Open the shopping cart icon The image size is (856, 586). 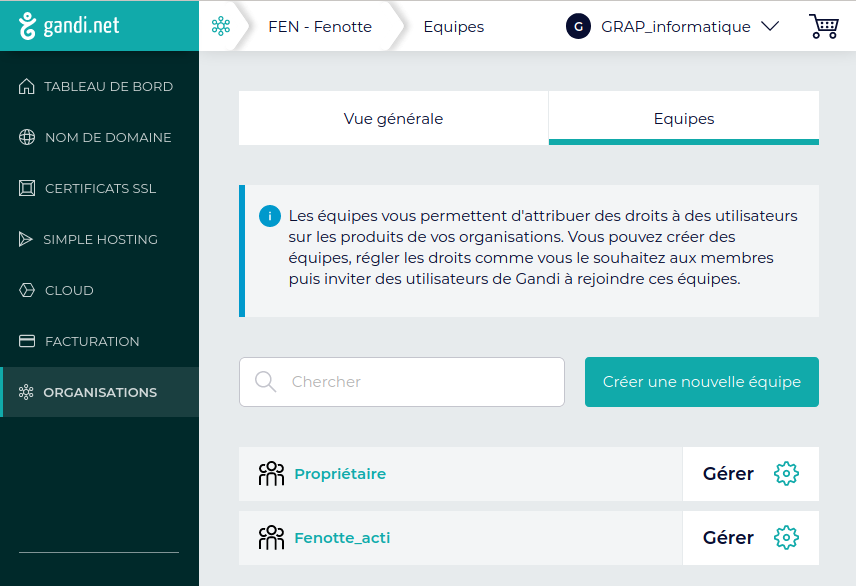[x=823, y=27]
